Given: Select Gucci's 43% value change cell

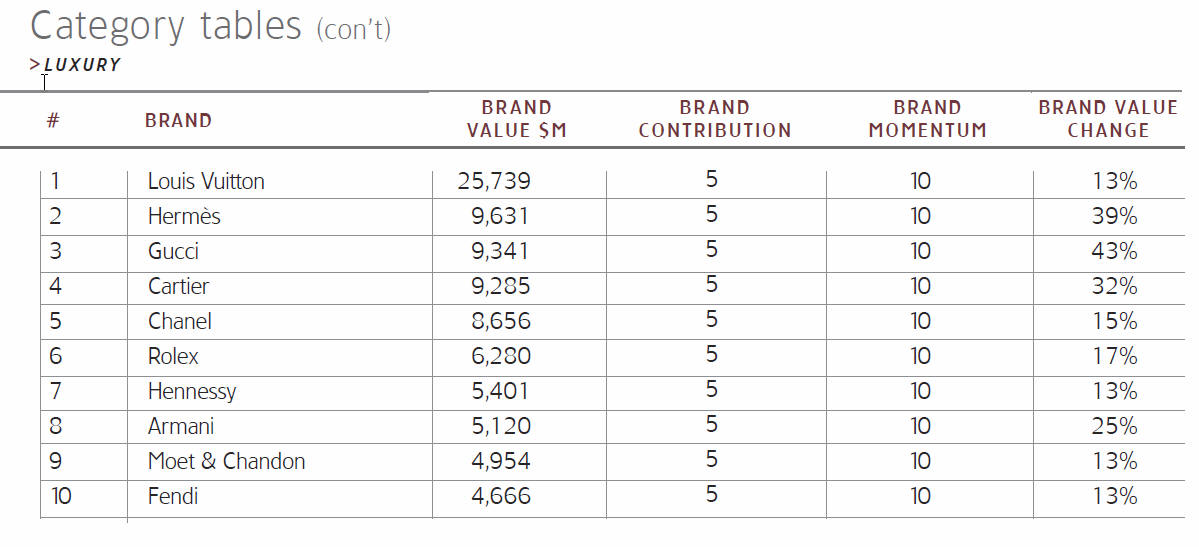Looking at the screenshot, I should [1114, 252].
